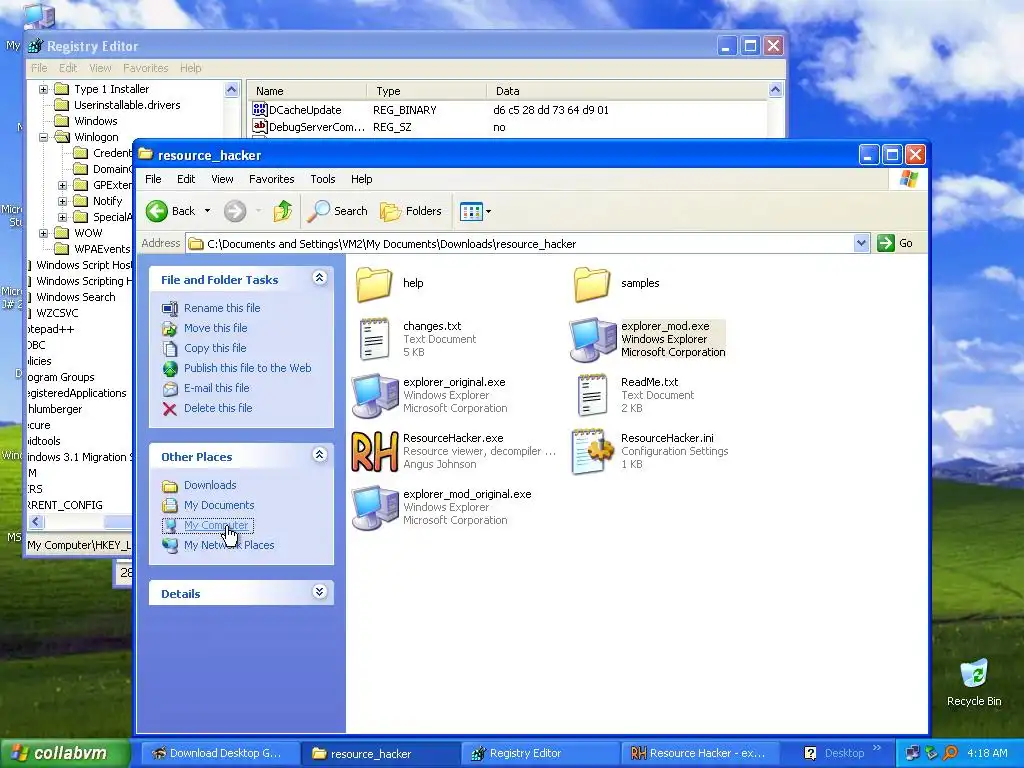Click Move this file link
The width and height of the screenshot is (1024, 768).
coord(216,328)
